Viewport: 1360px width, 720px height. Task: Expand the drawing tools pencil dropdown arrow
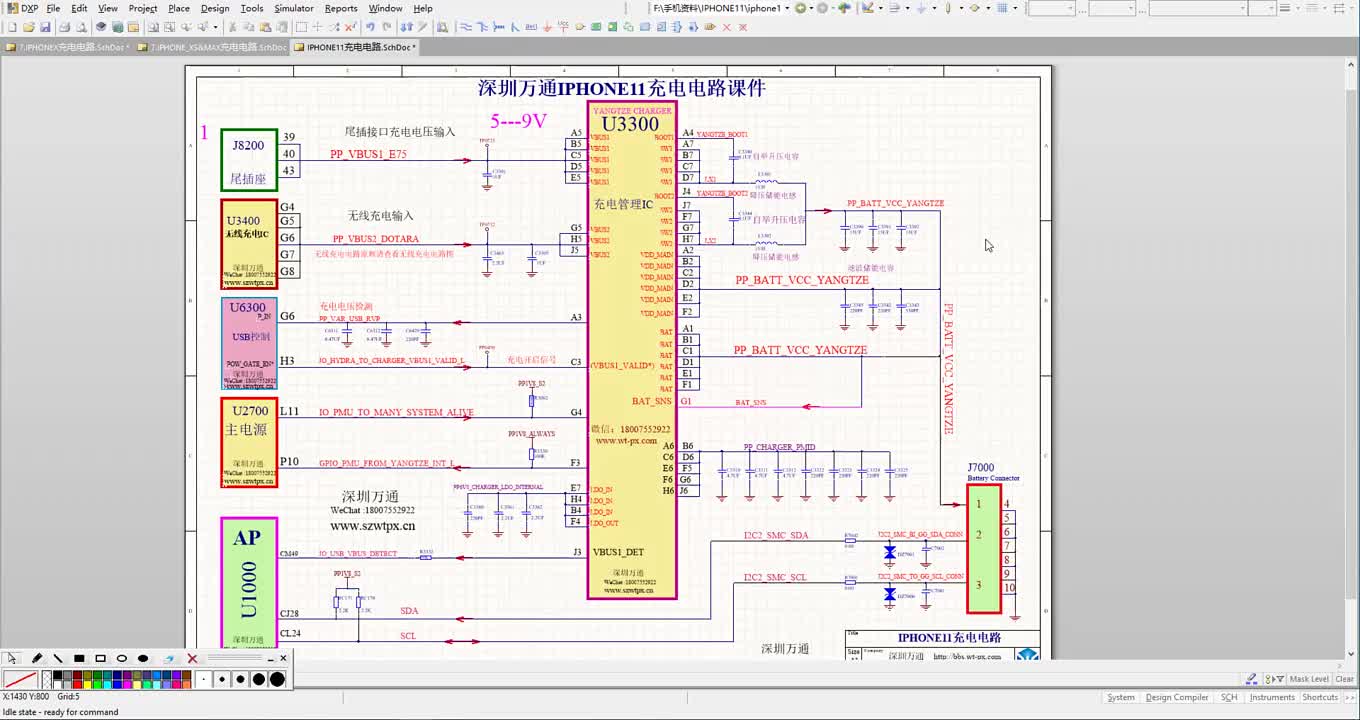tap(881, 9)
